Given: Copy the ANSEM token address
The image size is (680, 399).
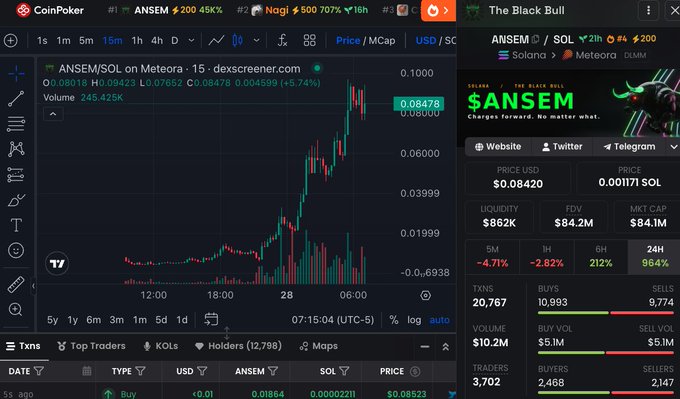Looking at the screenshot, I should pos(535,39).
